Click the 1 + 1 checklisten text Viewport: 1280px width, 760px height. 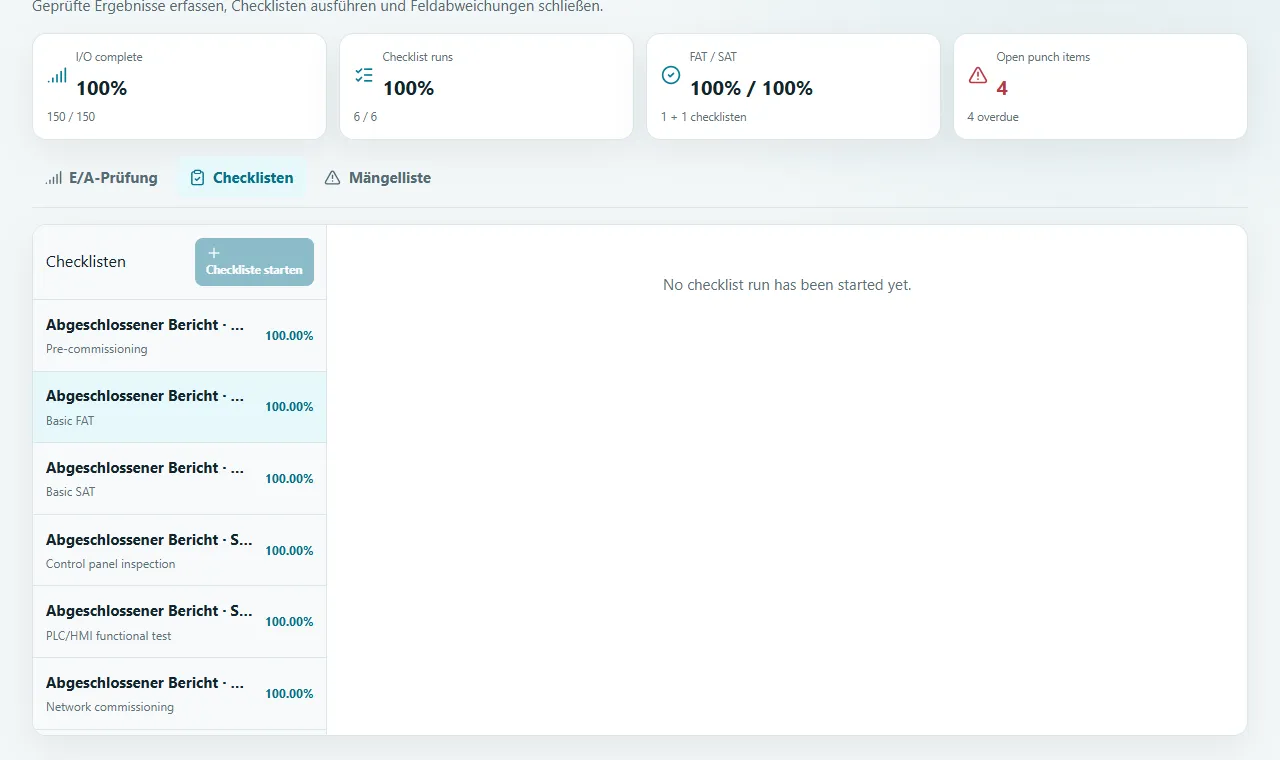tap(704, 117)
